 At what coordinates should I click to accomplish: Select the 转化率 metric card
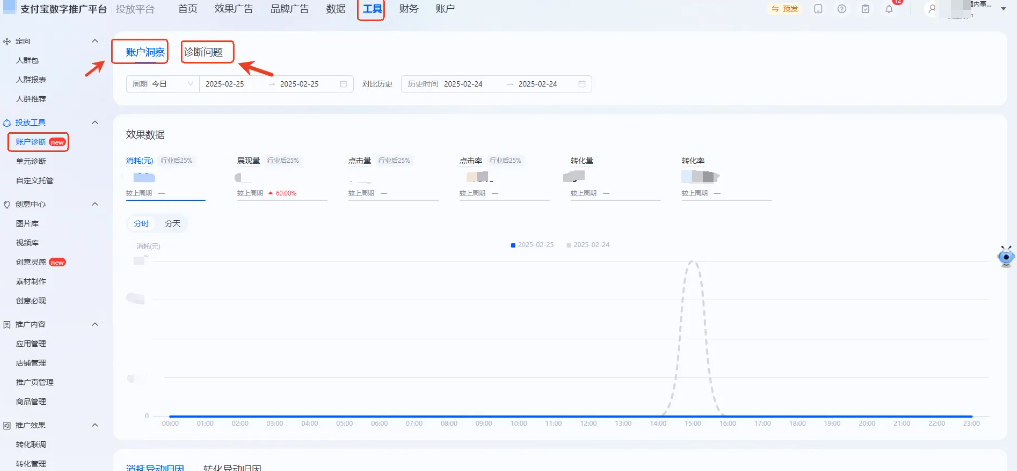726,177
